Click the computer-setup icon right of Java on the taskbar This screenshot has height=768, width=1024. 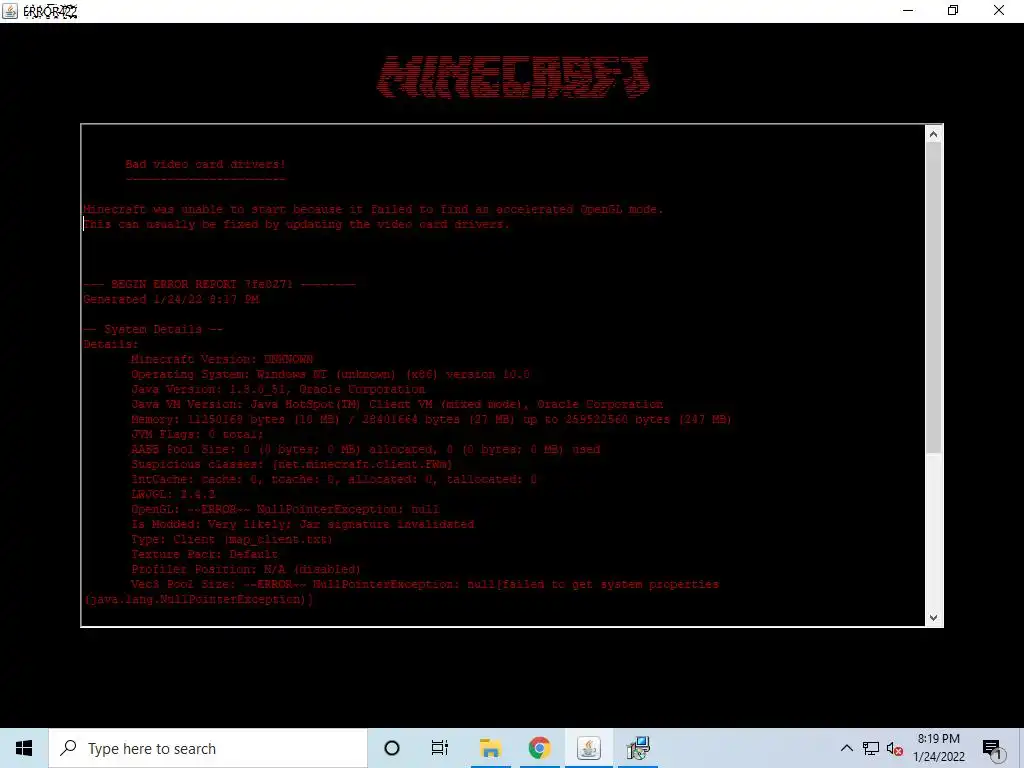[637, 748]
